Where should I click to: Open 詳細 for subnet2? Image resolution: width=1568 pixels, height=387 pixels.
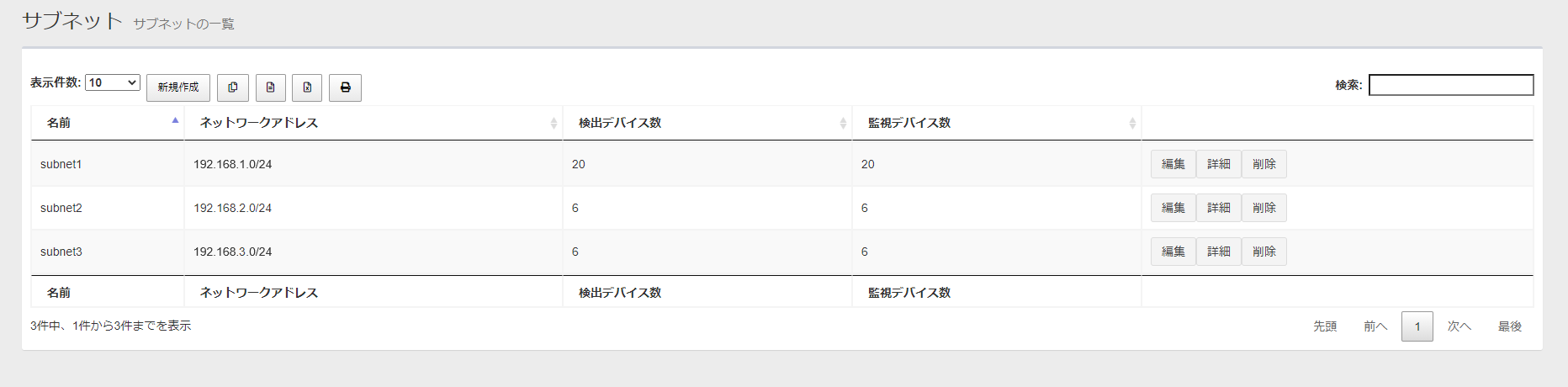click(1218, 208)
